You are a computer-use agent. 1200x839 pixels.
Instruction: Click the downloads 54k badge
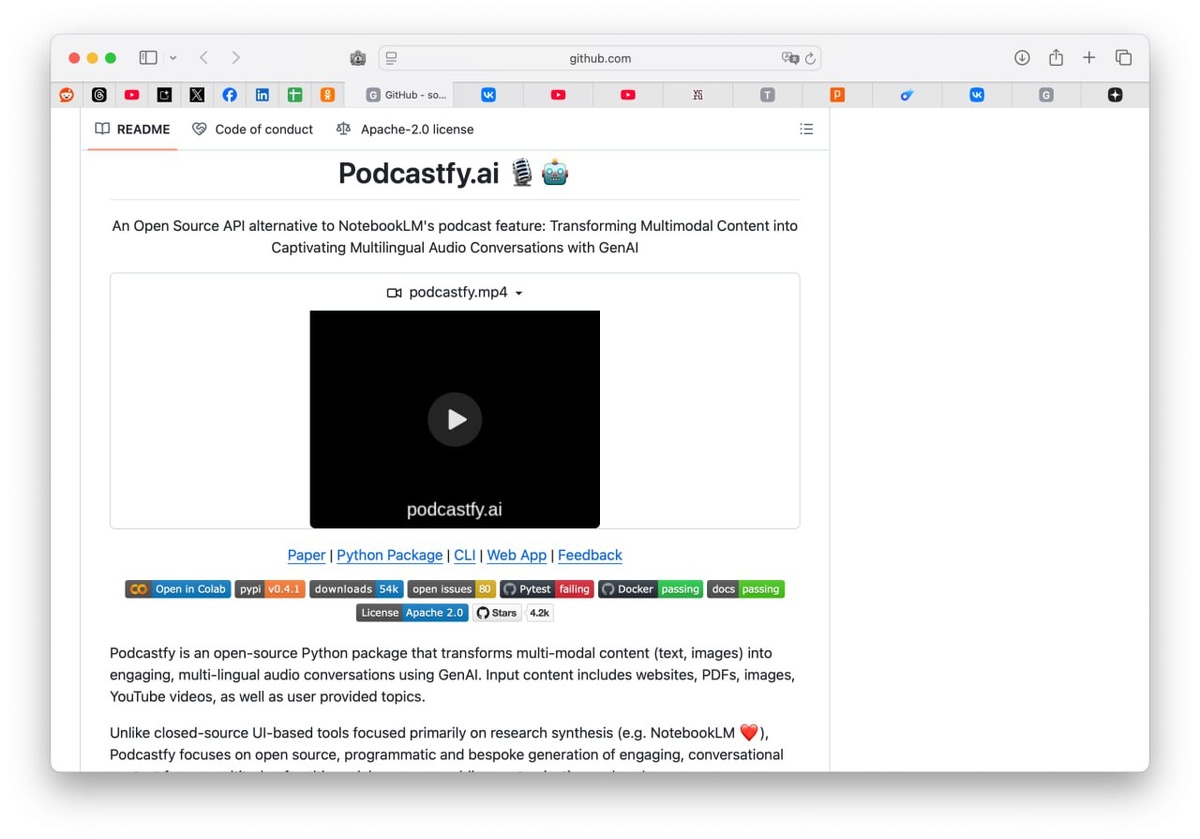click(356, 589)
